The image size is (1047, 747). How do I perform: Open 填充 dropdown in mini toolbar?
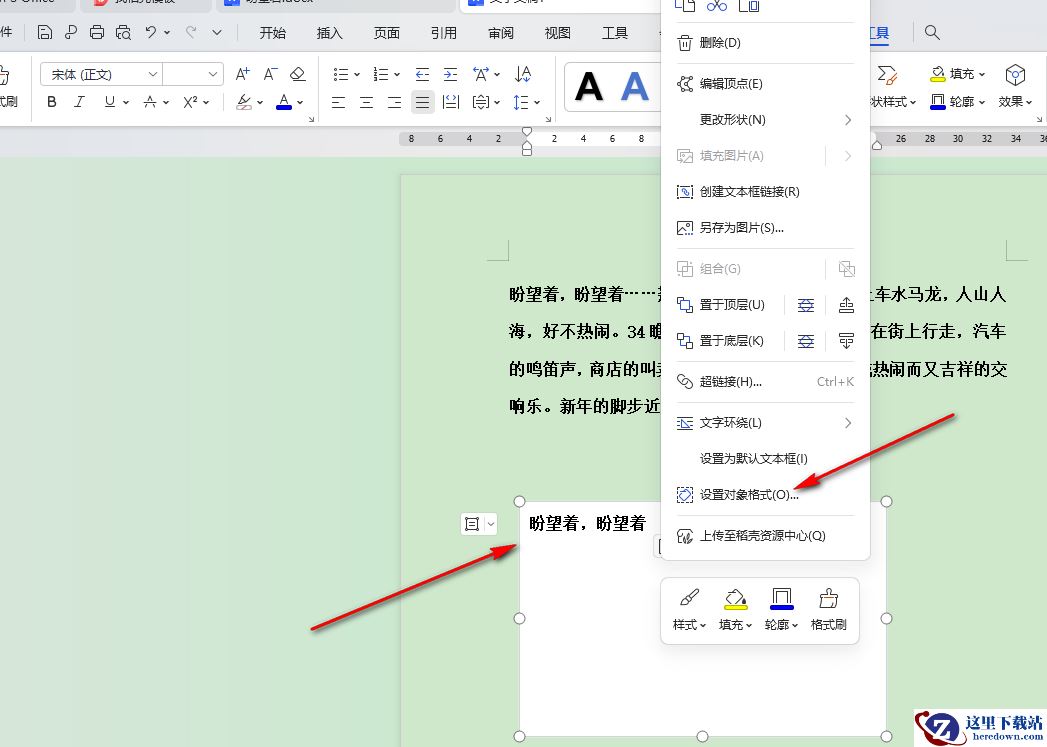point(735,610)
